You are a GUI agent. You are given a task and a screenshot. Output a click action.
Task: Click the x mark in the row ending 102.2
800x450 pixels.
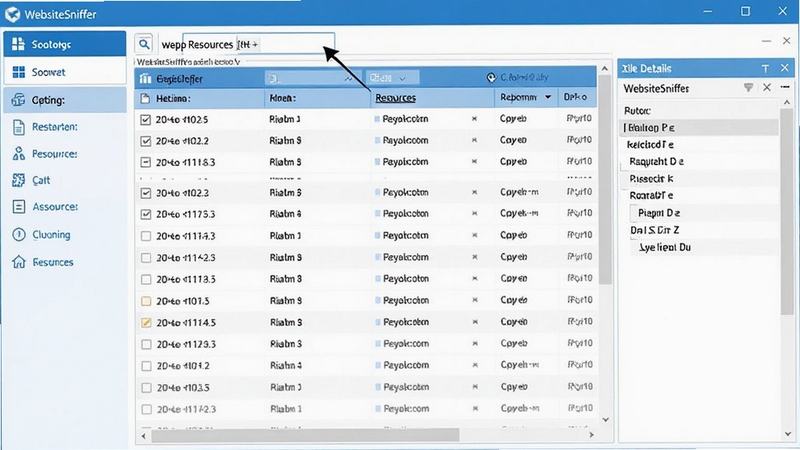coord(474,140)
